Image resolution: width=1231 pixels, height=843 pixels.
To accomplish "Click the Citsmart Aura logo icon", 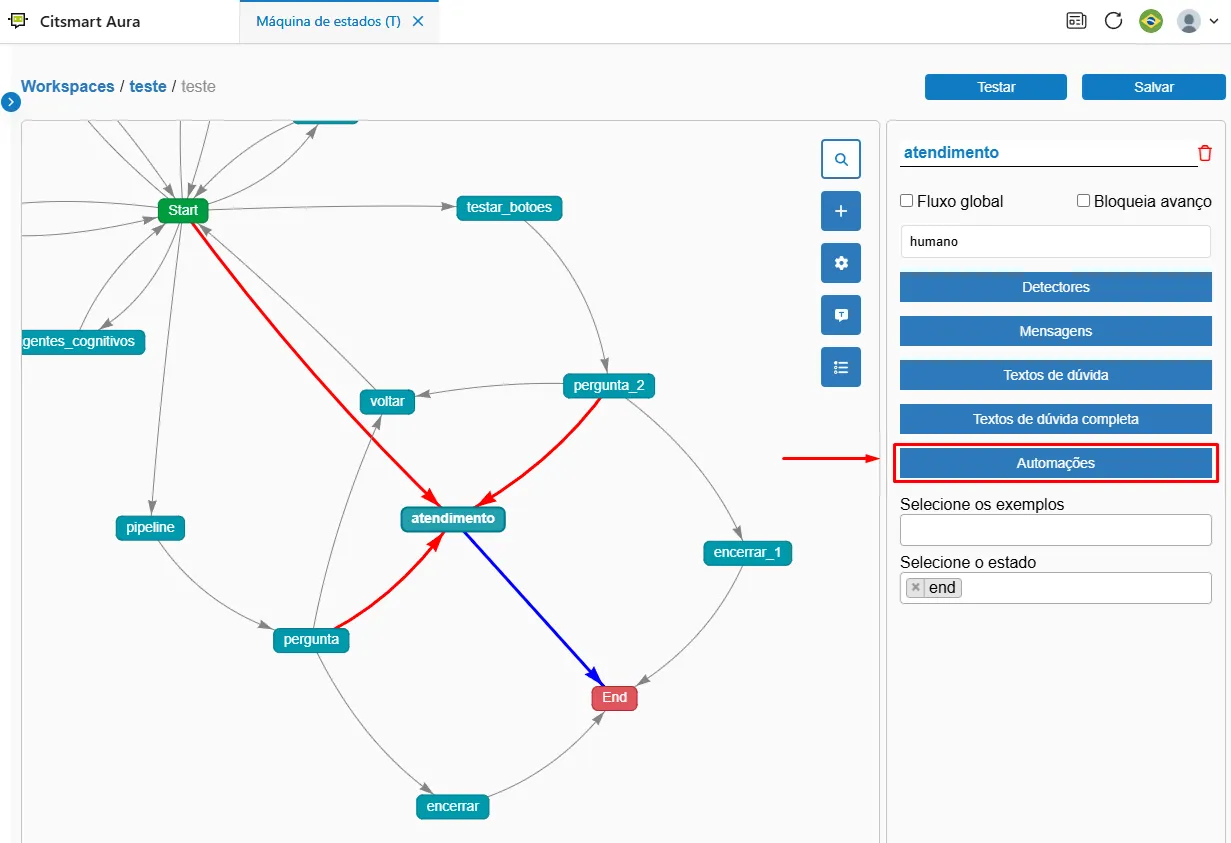I will point(17,21).
